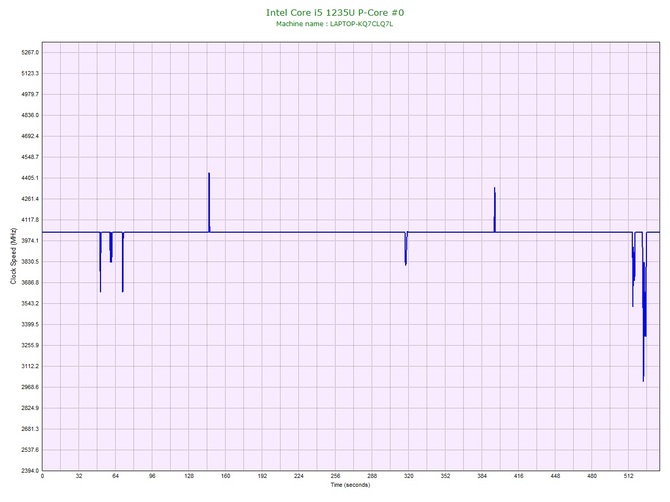Click the 416 tick on time axis
The height and width of the screenshot is (502, 670).
click(519, 476)
